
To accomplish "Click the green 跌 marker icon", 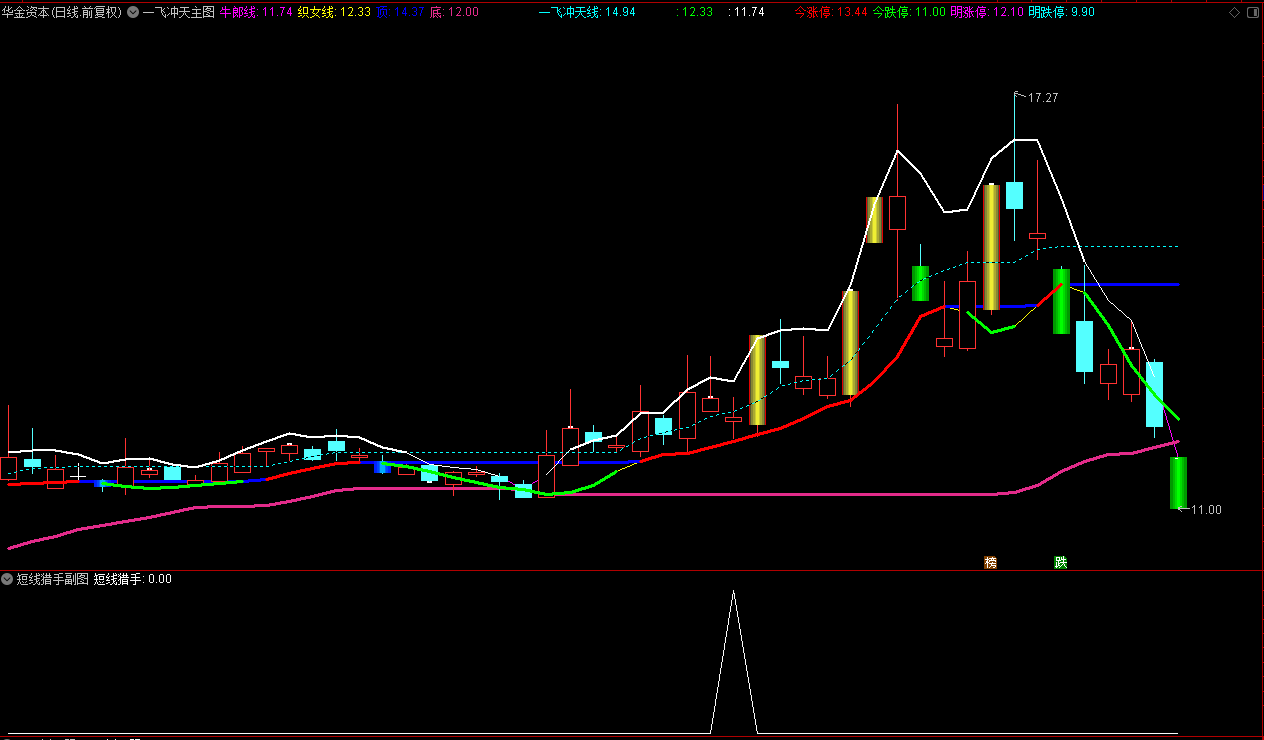I will [x=1060, y=562].
